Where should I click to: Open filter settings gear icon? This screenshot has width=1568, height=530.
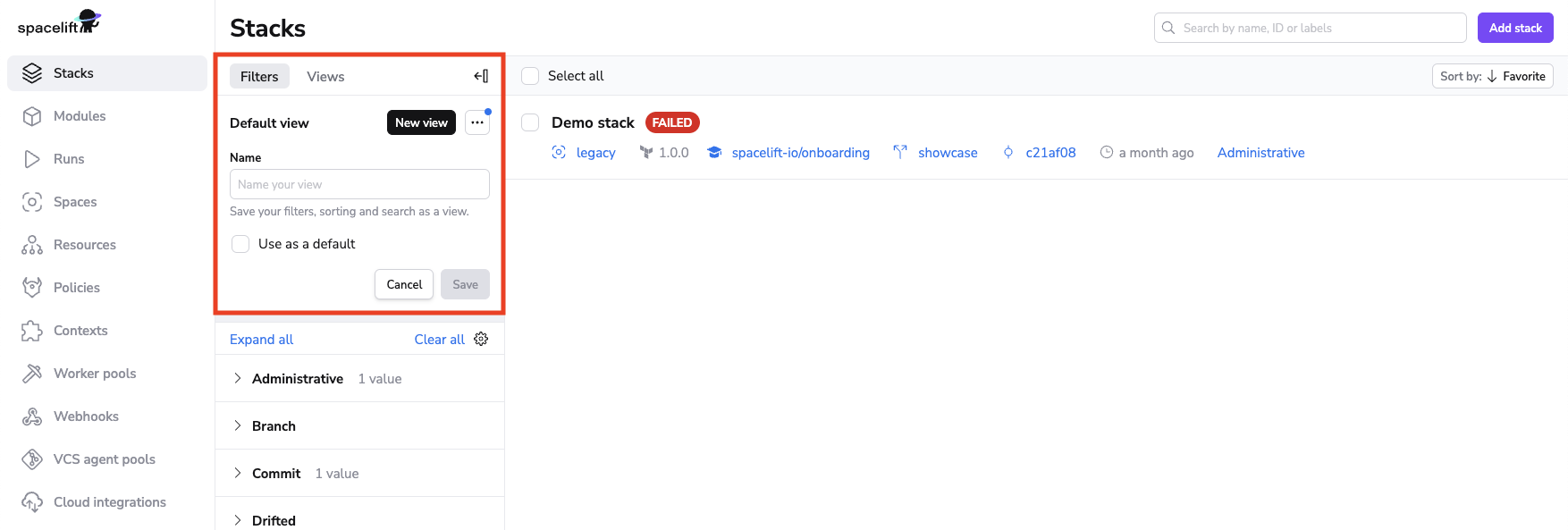[481, 339]
